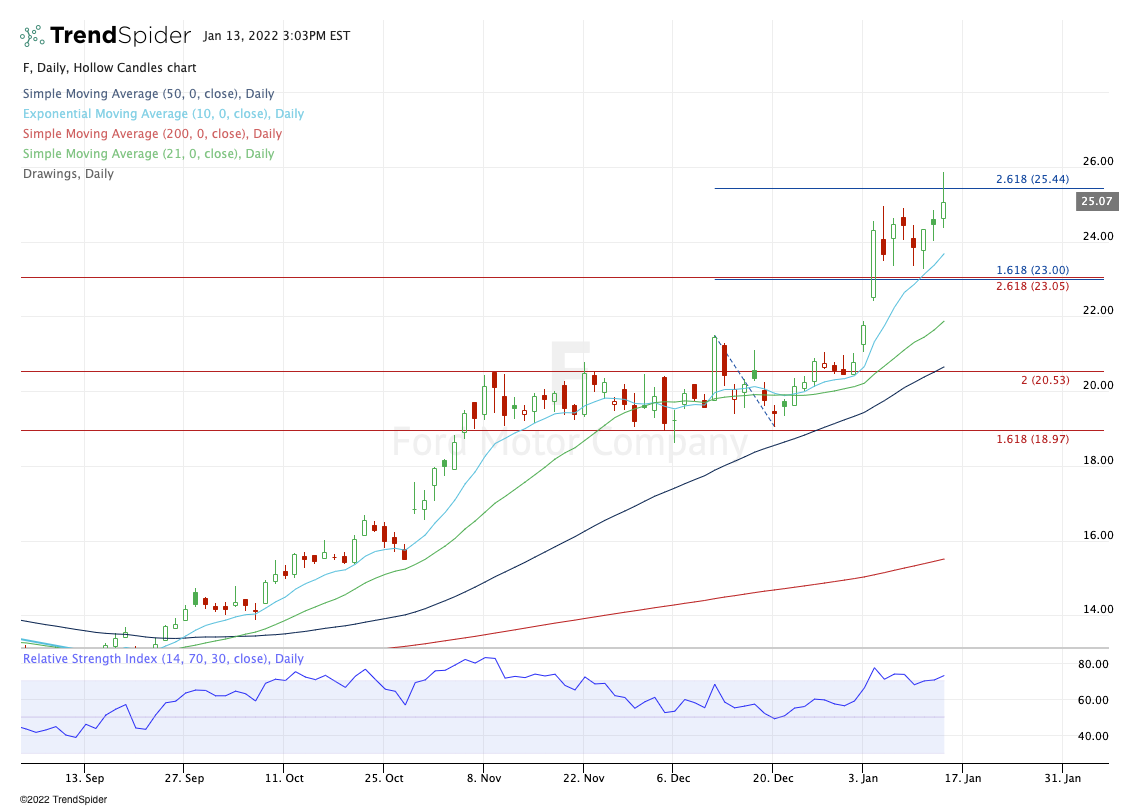
Task: Click the 'Drawings, Daily' legend entry
Action: tap(68, 174)
